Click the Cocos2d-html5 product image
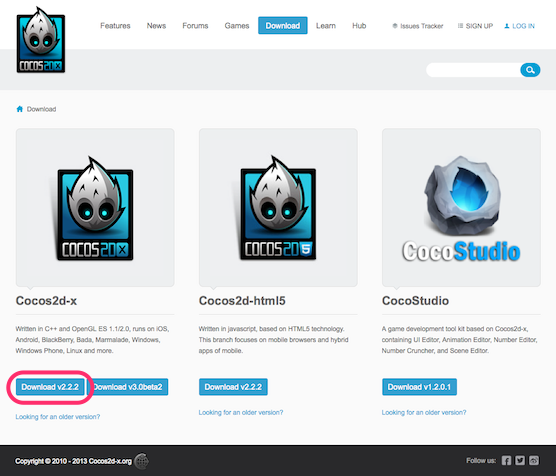Screen dimensions: 556x476 278,207
